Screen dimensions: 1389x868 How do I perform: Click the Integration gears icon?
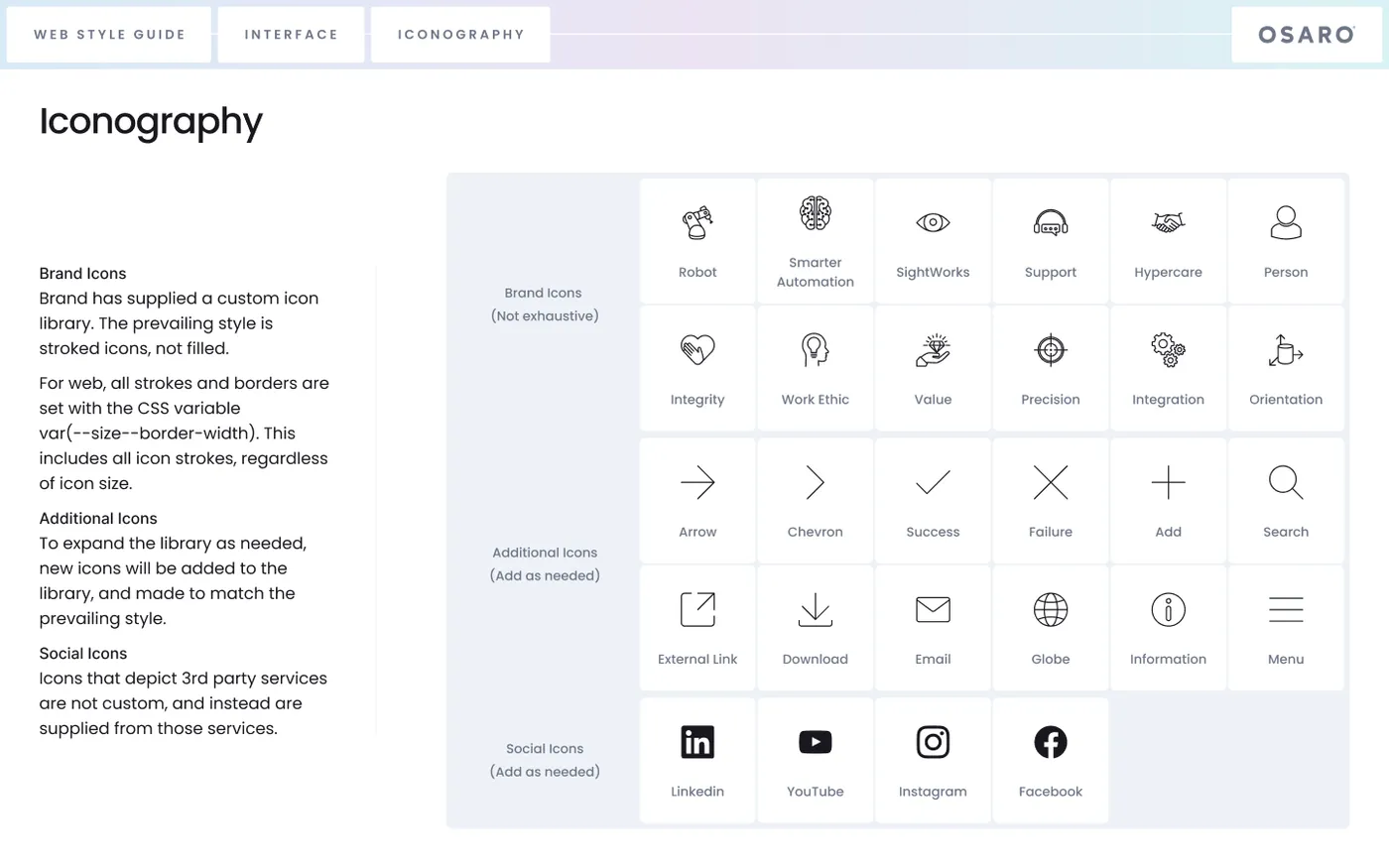click(x=1169, y=350)
